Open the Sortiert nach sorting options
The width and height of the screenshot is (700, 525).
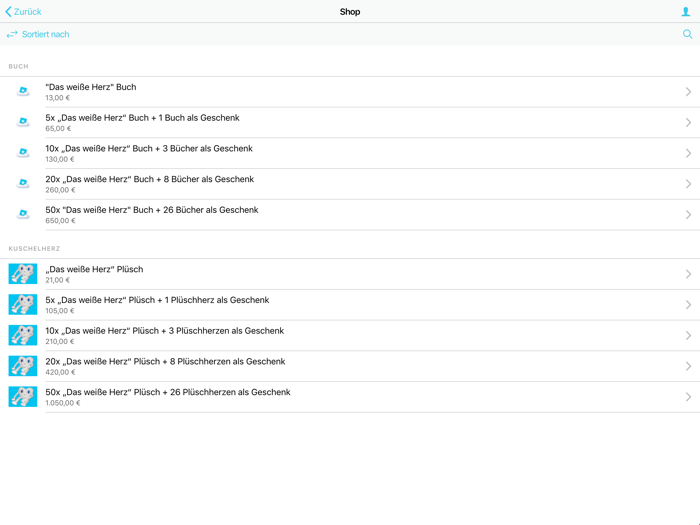pos(45,34)
